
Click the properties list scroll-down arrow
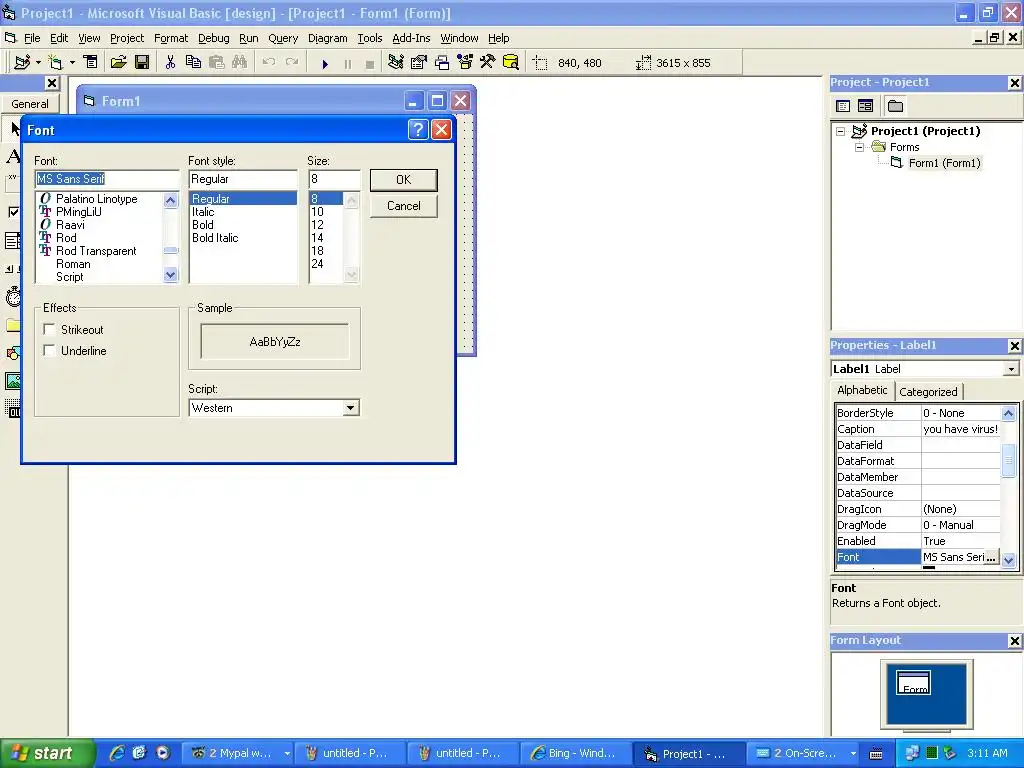1008,560
